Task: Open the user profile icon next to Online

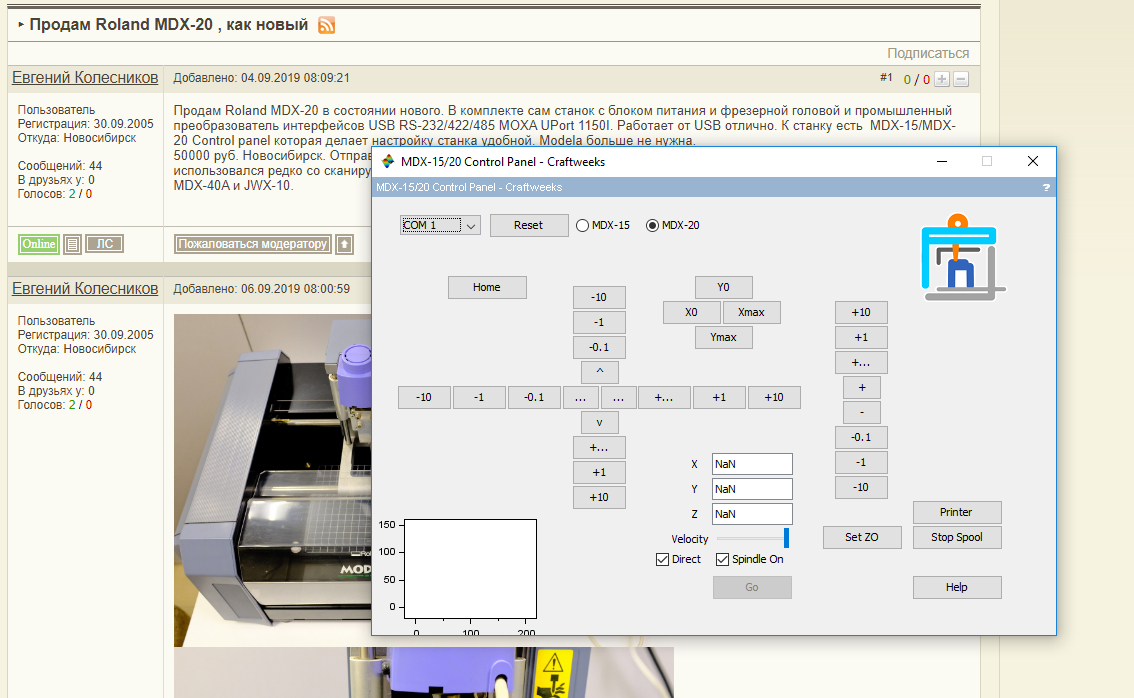Action: coord(72,244)
